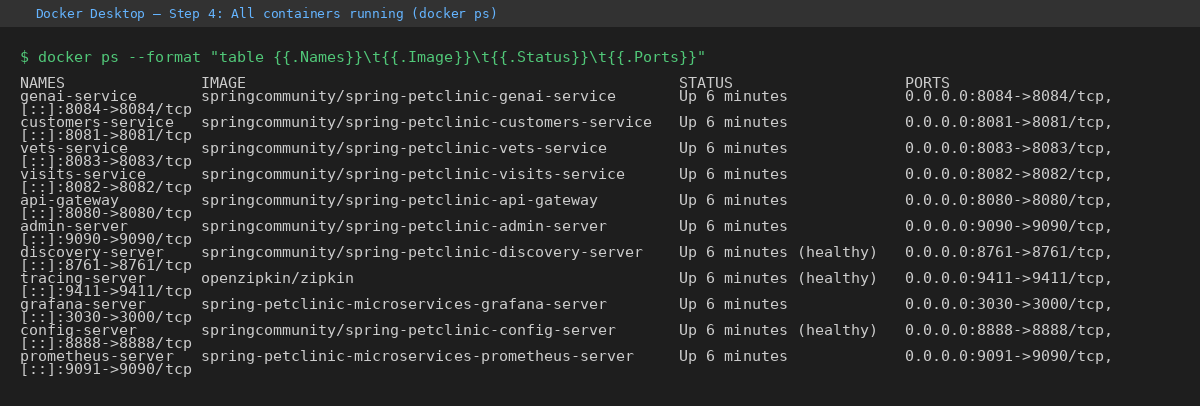Click the genai-service Up 6 minutes status
The height and width of the screenshot is (406, 1200).
click(x=733, y=96)
